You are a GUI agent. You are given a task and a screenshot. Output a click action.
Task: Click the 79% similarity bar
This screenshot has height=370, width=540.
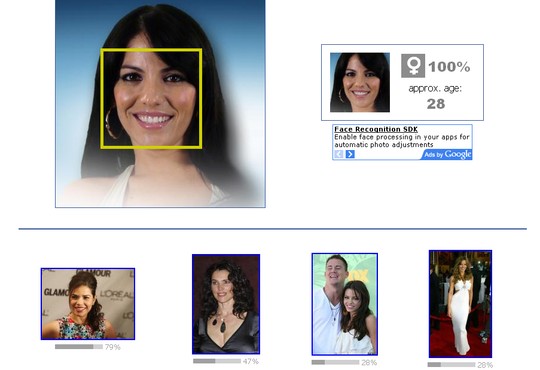click(x=79, y=347)
